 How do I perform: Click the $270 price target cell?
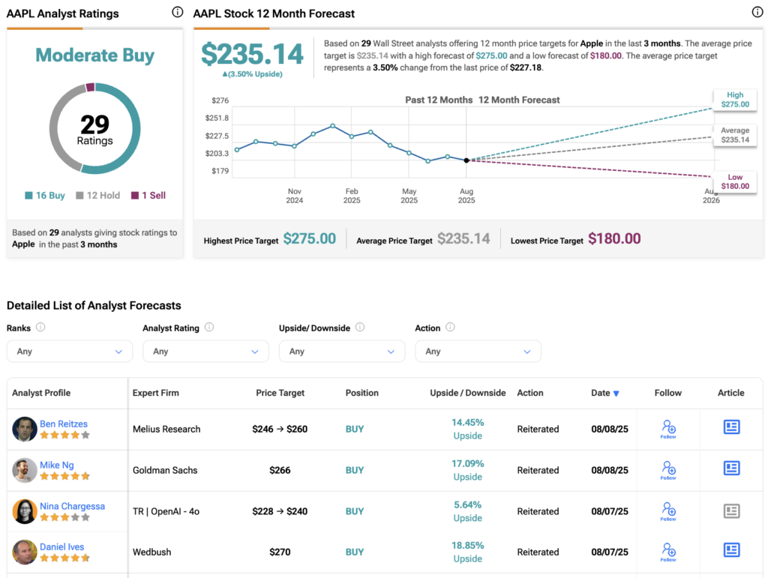point(280,552)
